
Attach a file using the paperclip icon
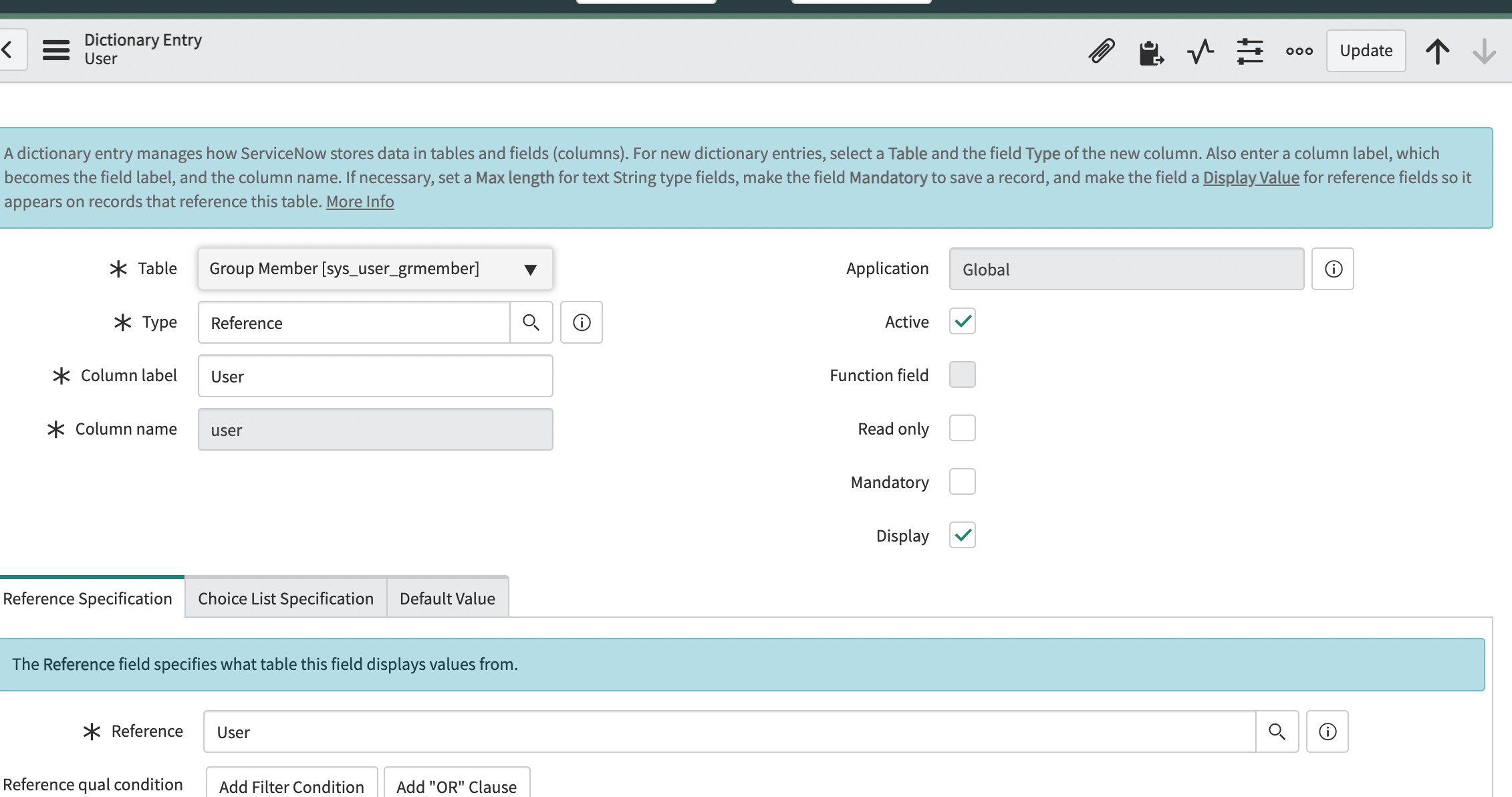point(1101,51)
